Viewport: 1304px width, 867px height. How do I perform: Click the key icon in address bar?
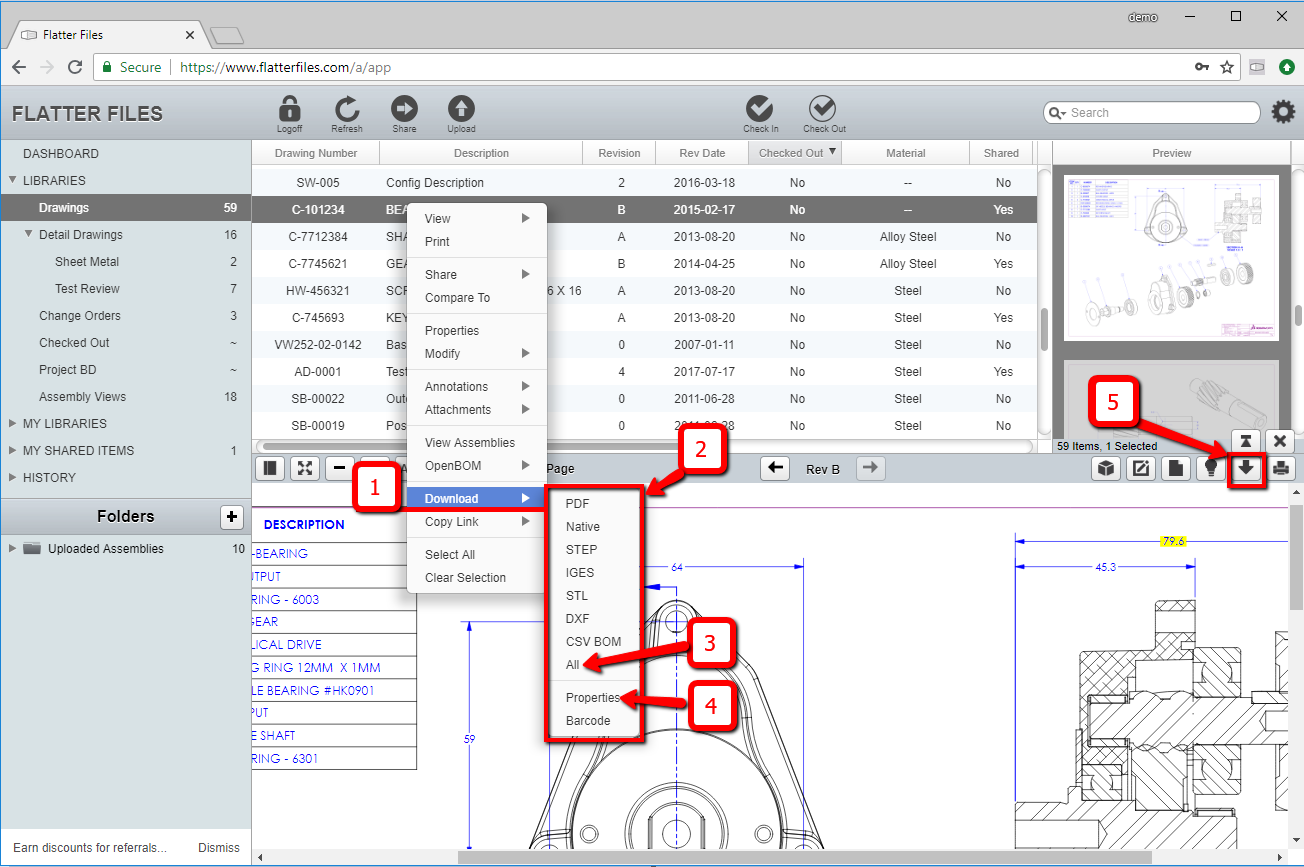pos(1201,67)
